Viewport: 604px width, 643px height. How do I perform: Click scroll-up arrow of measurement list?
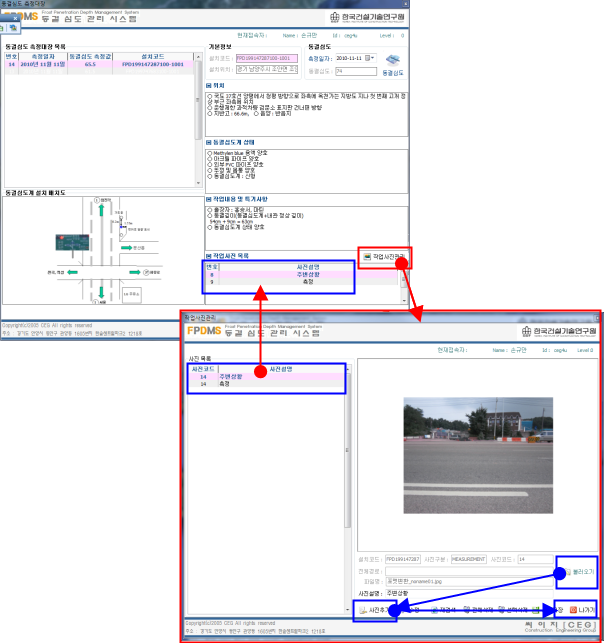point(198,57)
